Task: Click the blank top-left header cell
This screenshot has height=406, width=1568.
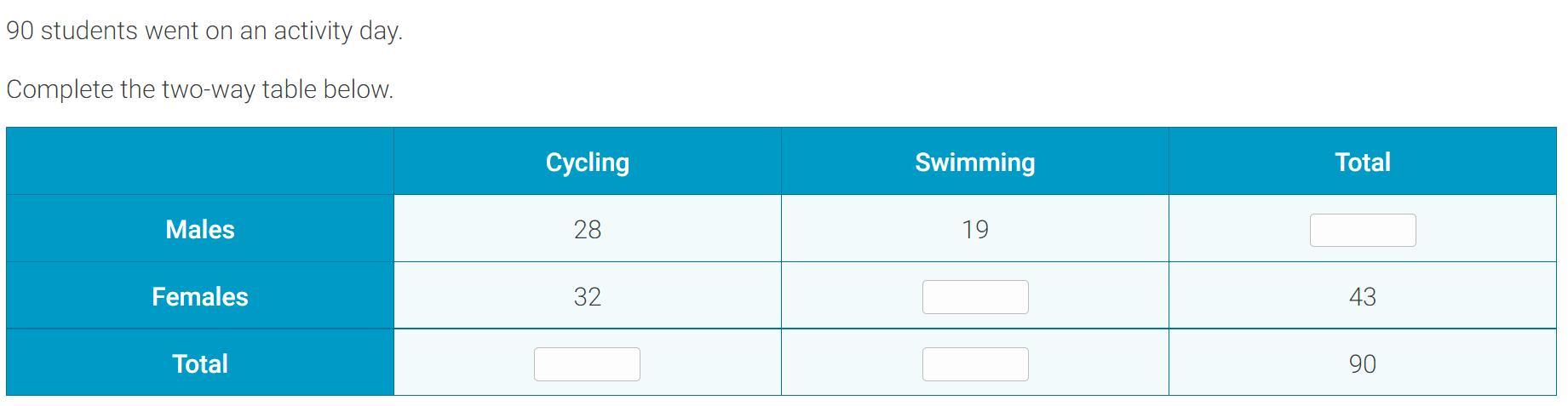Action: coord(200,162)
